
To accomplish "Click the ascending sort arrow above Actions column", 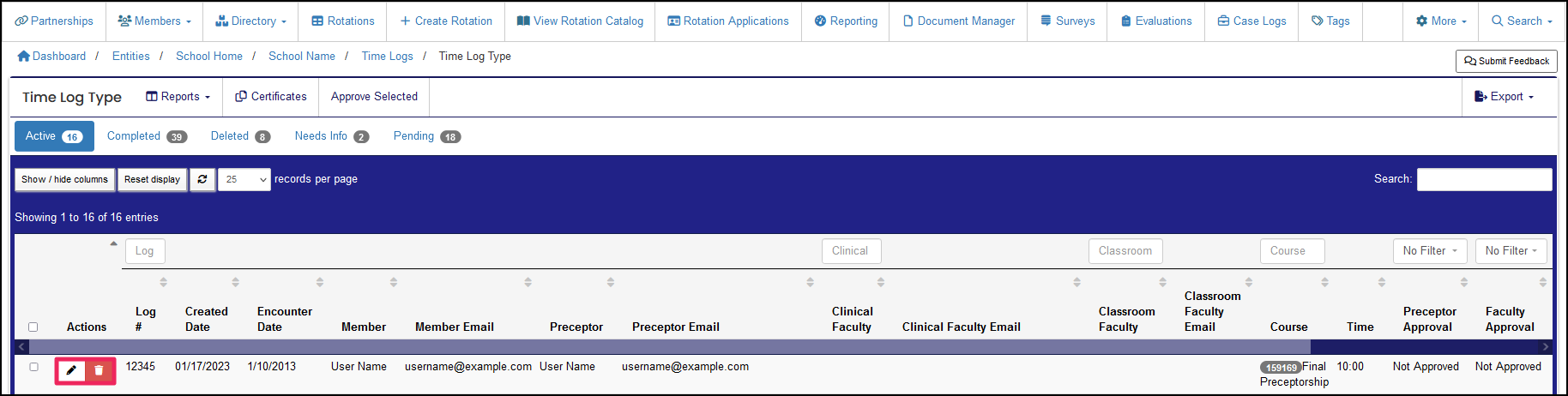I will coord(113,244).
